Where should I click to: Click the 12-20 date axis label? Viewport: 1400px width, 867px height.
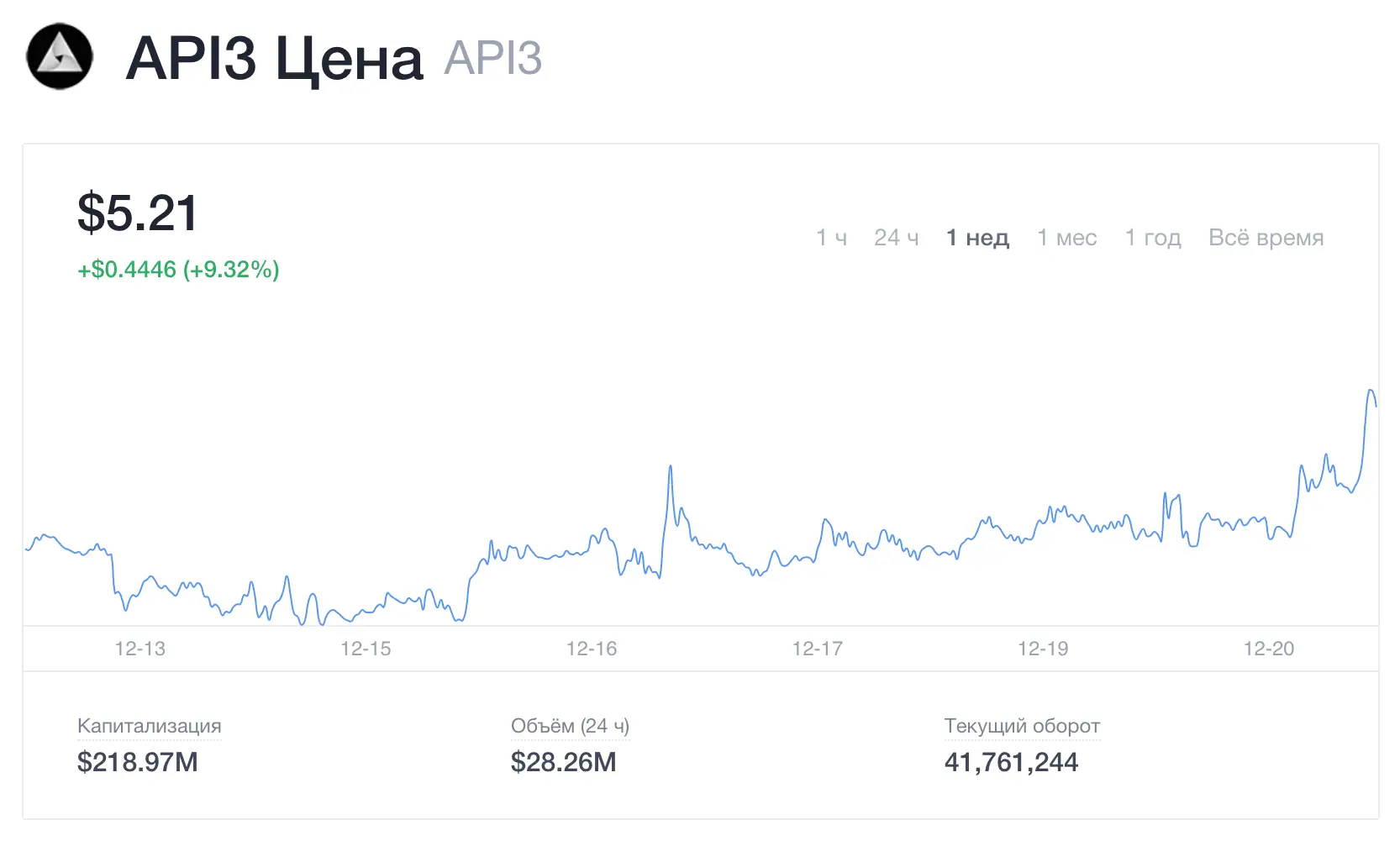(x=1269, y=649)
